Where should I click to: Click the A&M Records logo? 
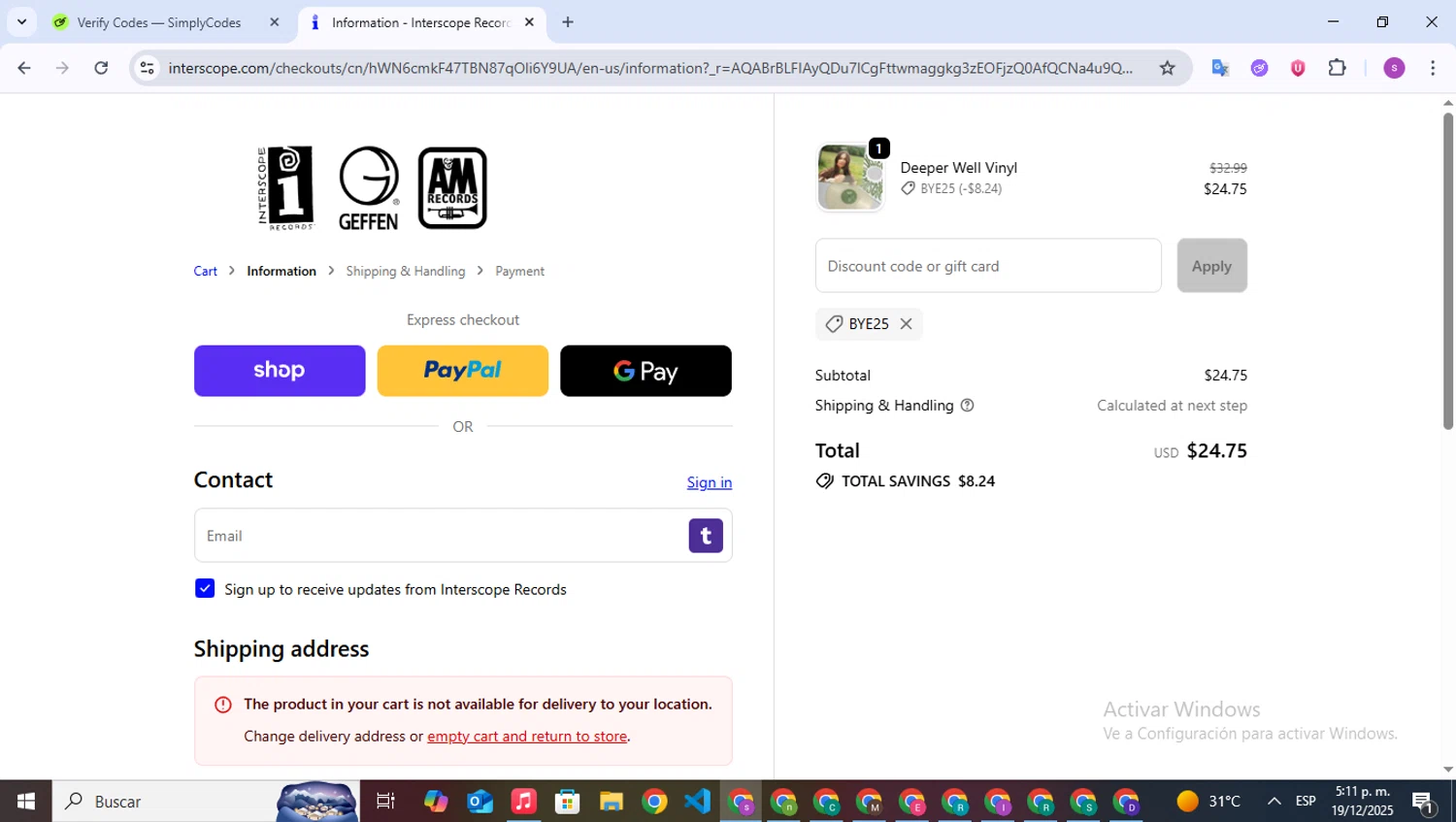(452, 188)
